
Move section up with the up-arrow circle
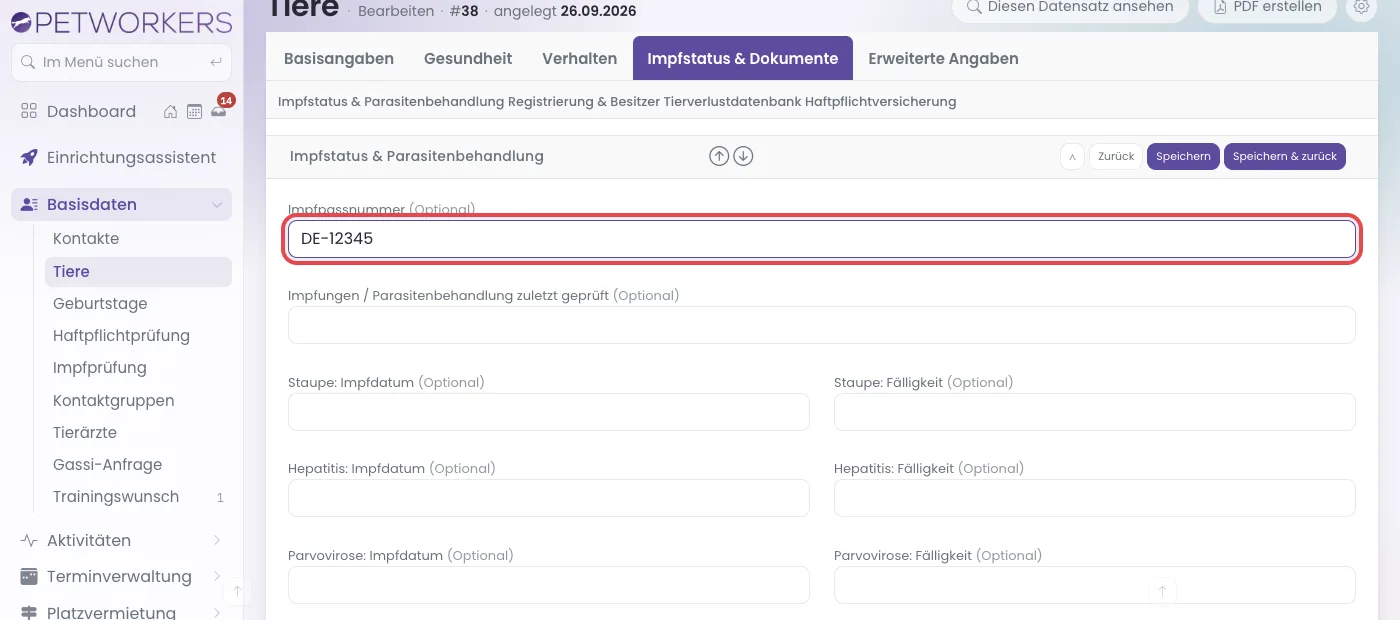tap(719, 156)
